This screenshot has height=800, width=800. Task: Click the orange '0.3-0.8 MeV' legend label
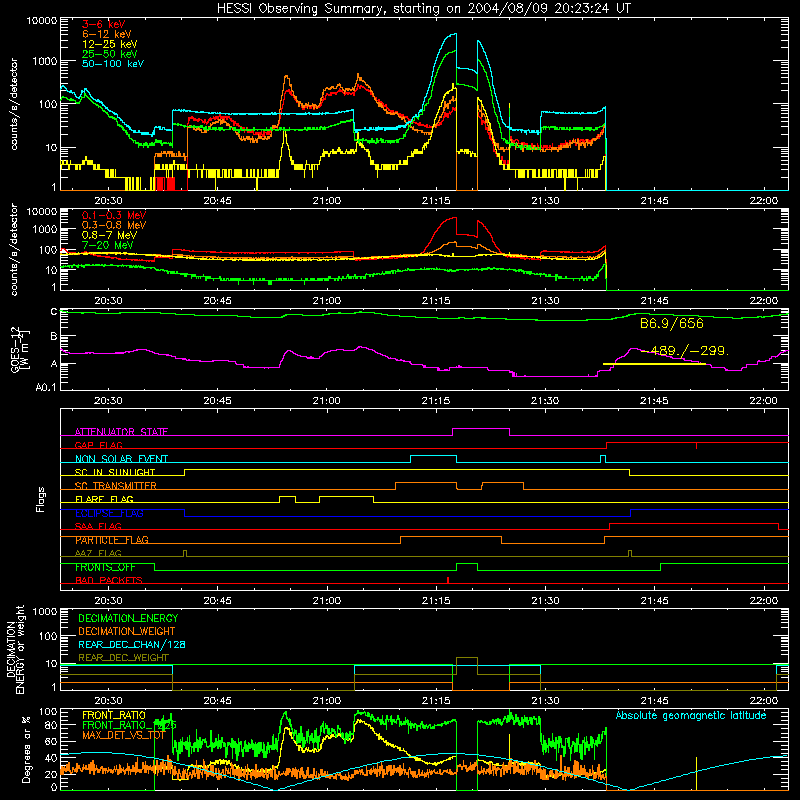pos(114,225)
